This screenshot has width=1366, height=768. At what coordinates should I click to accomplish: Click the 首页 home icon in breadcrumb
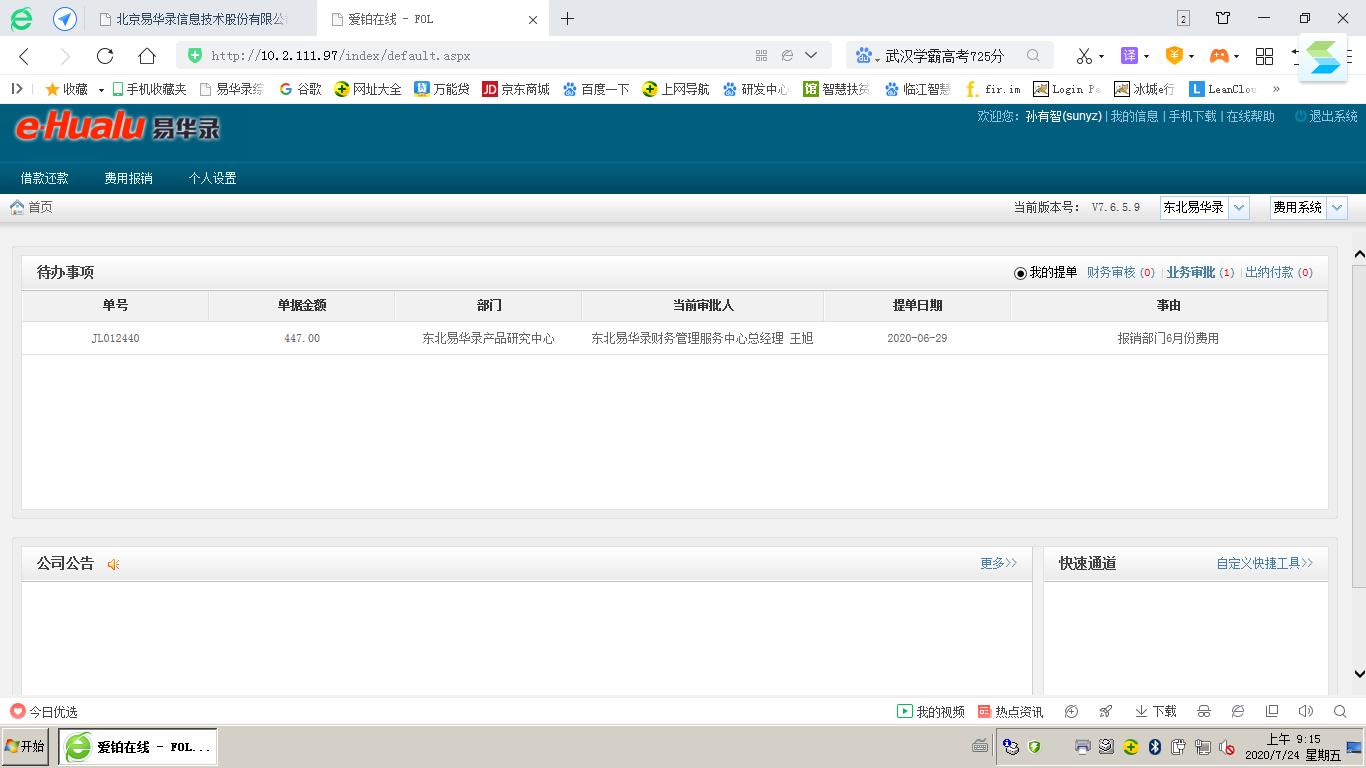[17, 207]
